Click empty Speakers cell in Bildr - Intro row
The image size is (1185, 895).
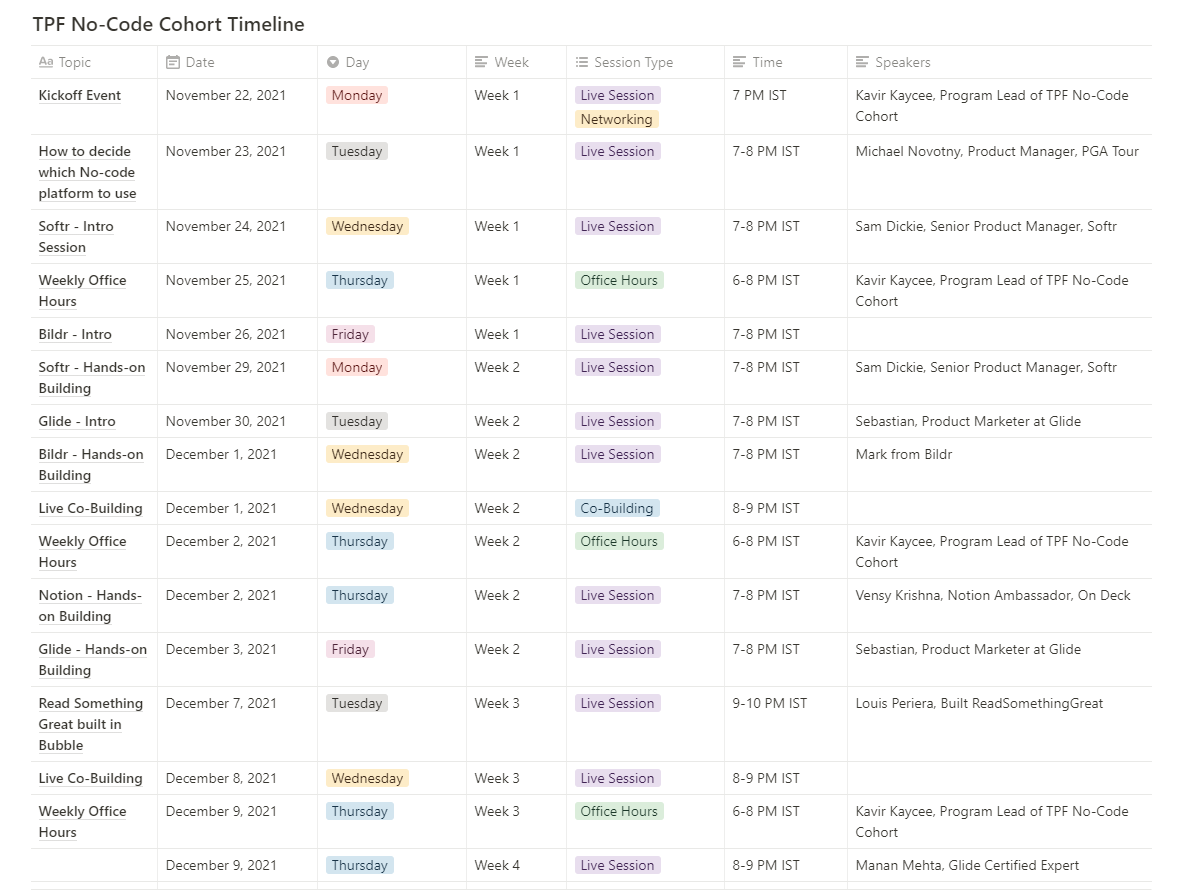click(x=1000, y=334)
